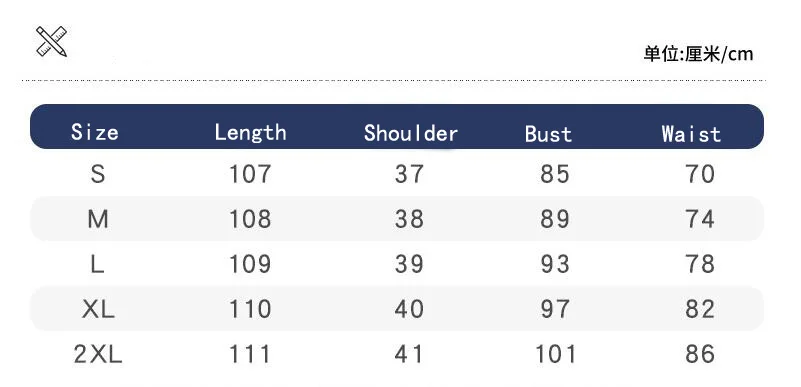
Task: Click the crossed ruler and pencil icon
Action: click(51, 41)
